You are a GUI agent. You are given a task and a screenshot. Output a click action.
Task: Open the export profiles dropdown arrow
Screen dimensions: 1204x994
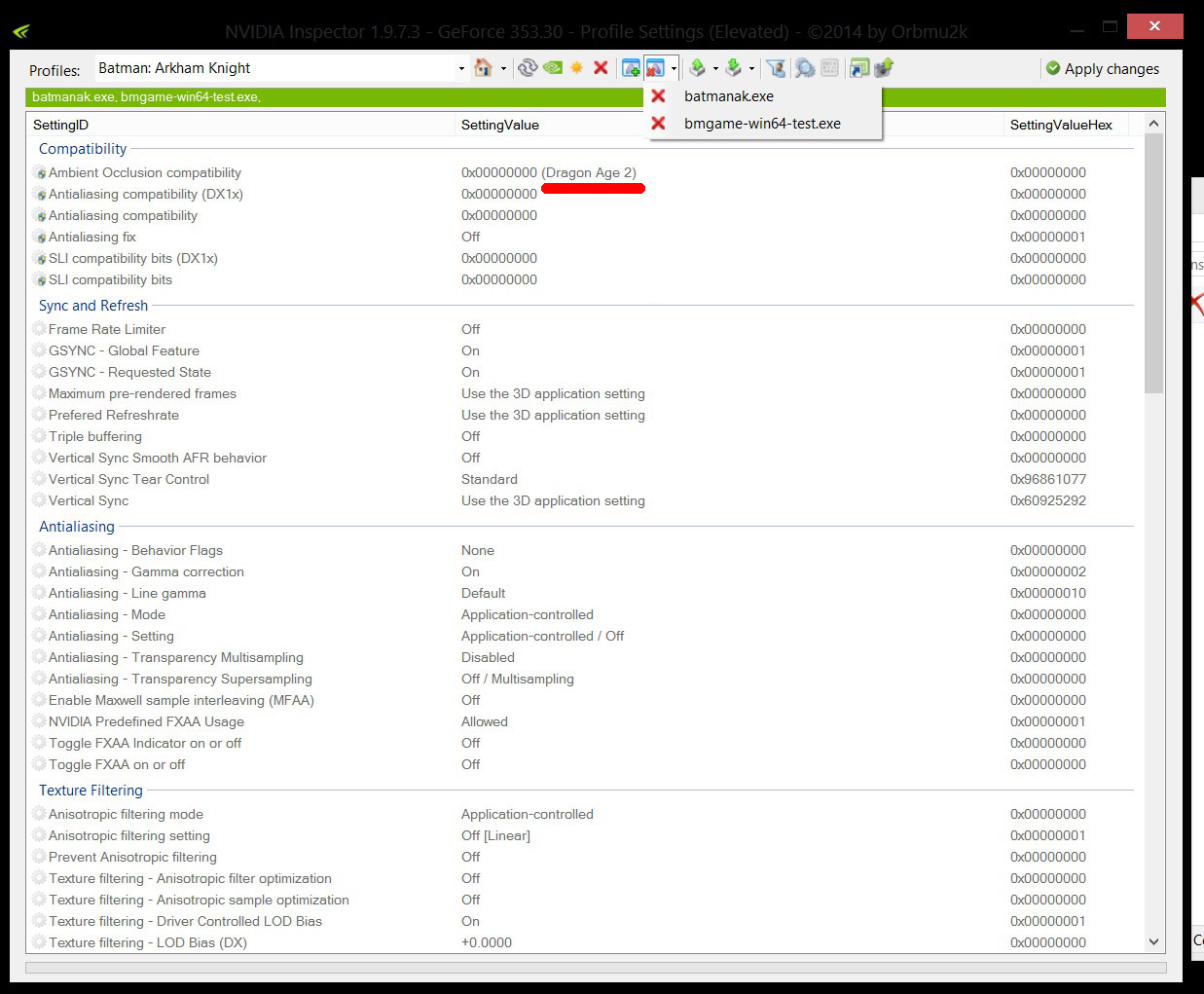[715, 69]
